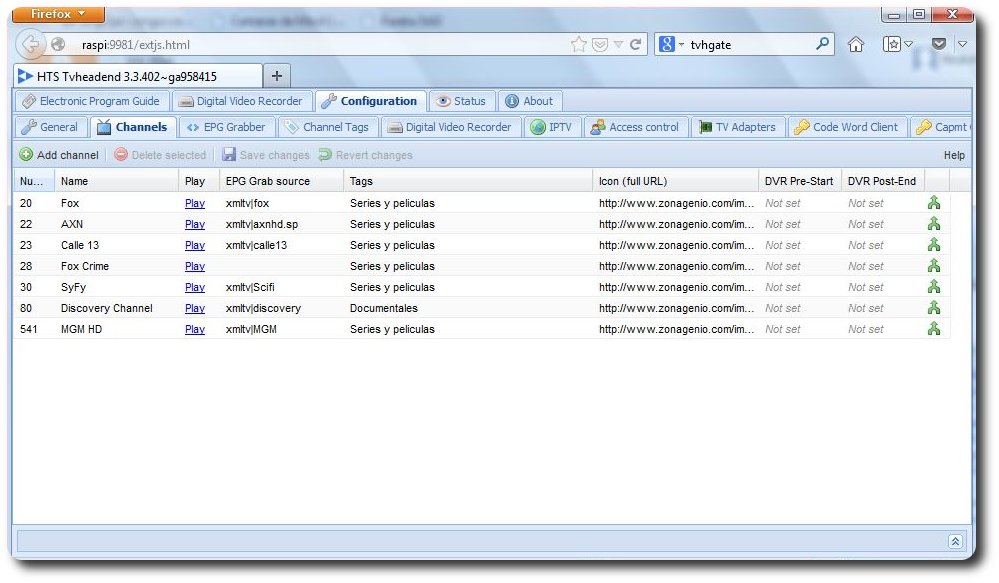Reload the page with the refresh icon

(635, 45)
